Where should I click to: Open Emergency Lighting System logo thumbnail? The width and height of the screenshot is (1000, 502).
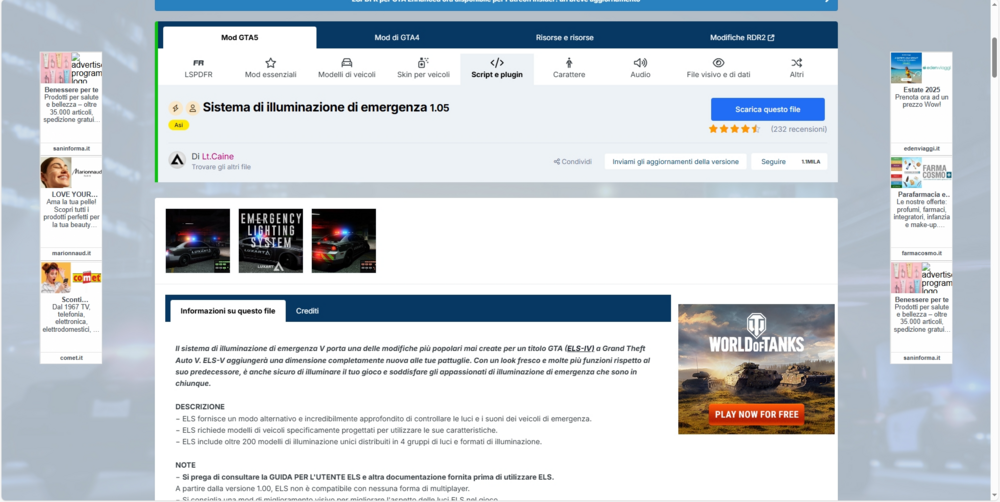(x=271, y=240)
